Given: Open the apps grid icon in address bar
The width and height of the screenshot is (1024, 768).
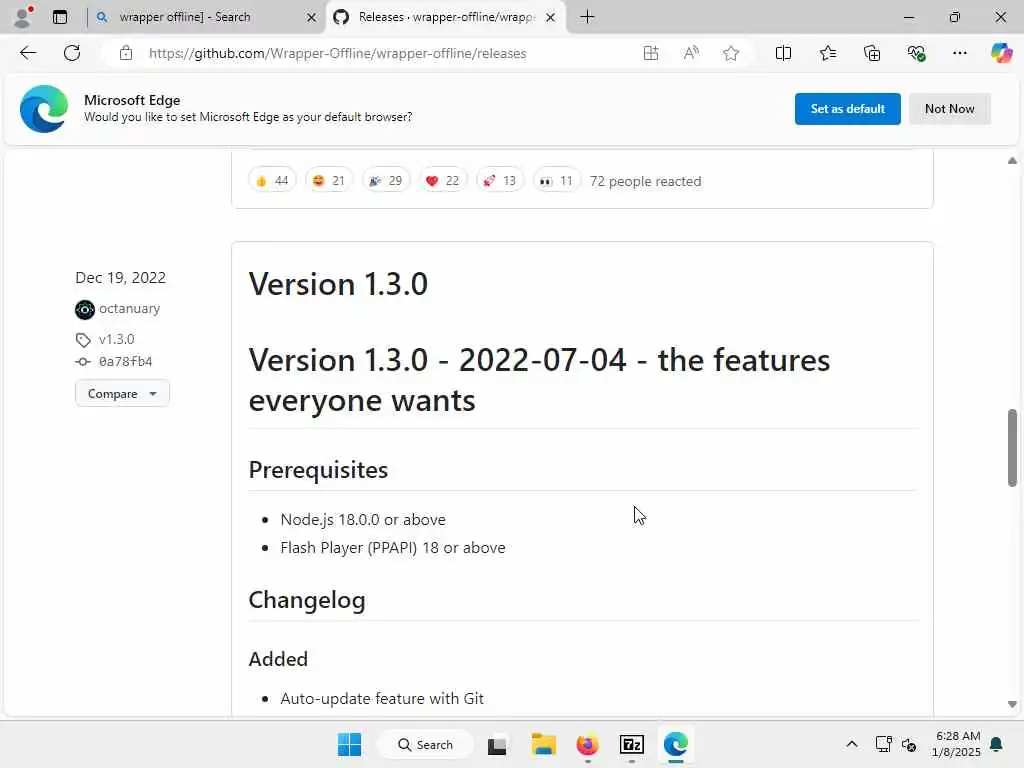Looking at the screenshot, I should pos(650,54).
